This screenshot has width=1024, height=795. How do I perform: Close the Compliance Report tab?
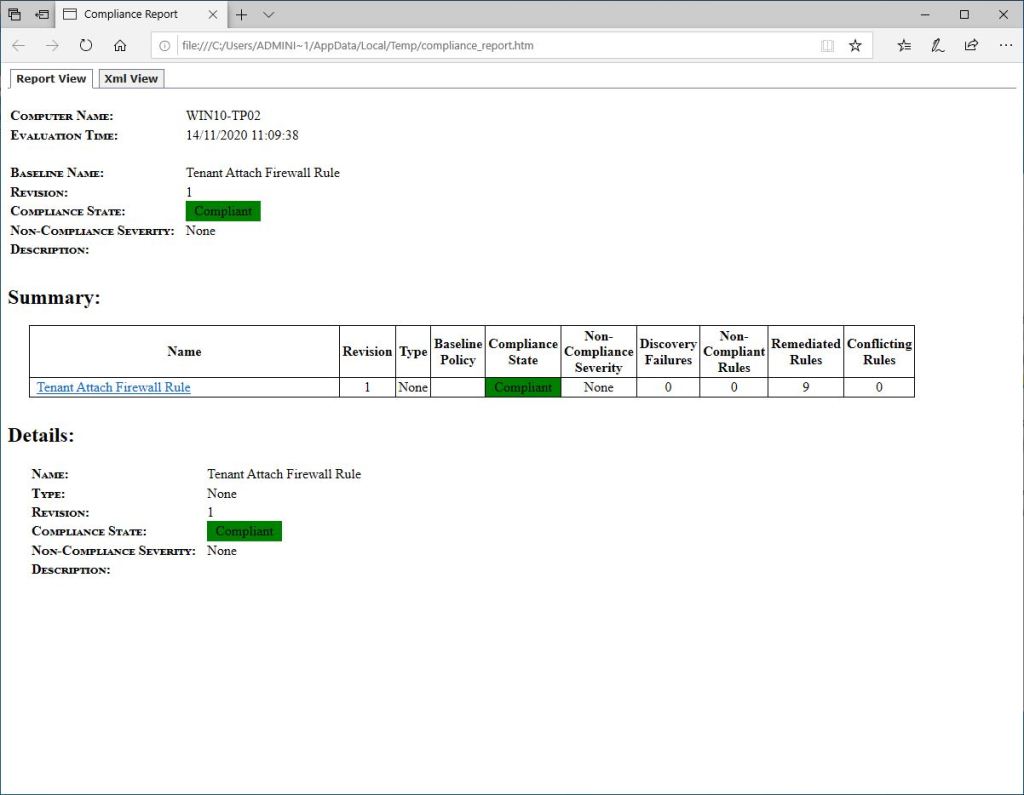(213, 15)
